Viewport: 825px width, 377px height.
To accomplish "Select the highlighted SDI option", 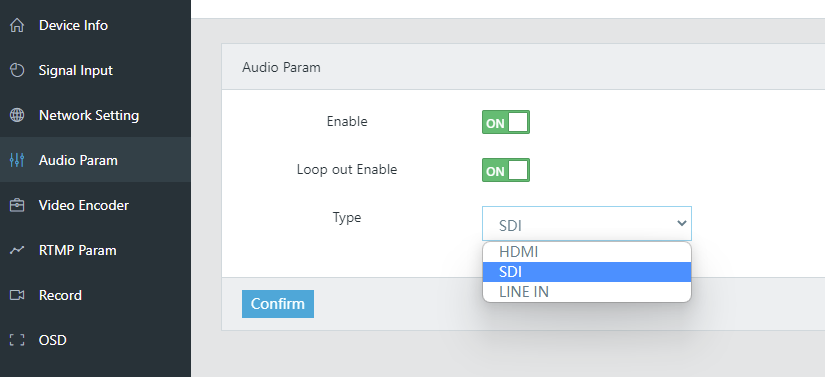I will [x=587, y=272].
